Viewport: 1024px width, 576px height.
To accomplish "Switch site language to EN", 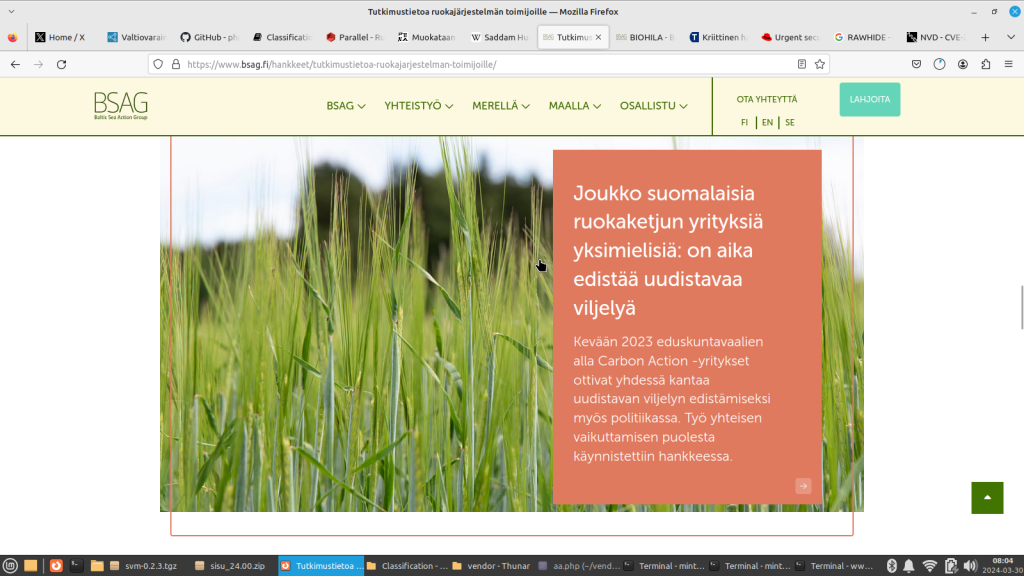I will point(767,123).
